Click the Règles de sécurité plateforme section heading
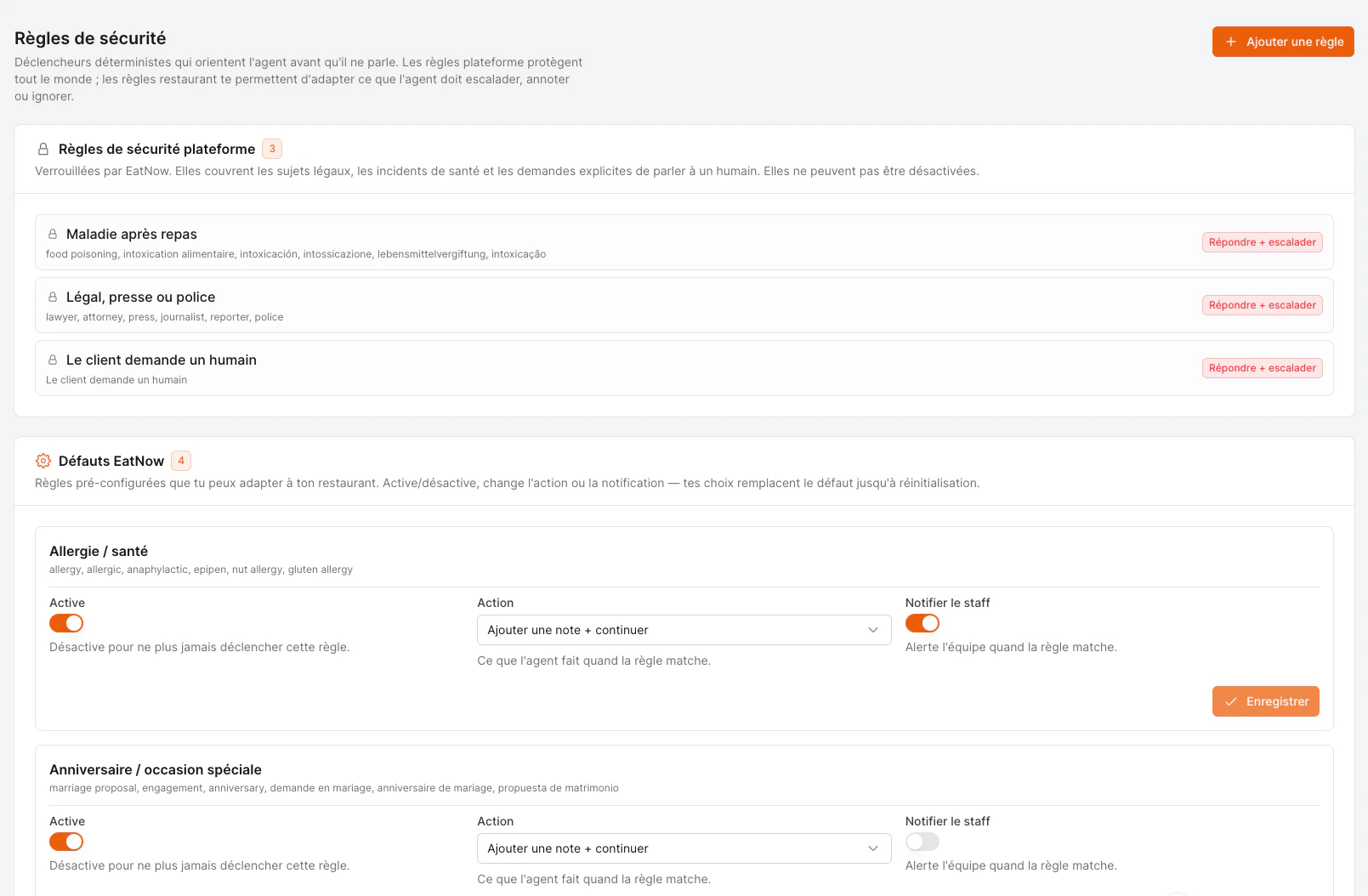The height and width of the screenshot is (896, 1368). (x=156, y=149)
